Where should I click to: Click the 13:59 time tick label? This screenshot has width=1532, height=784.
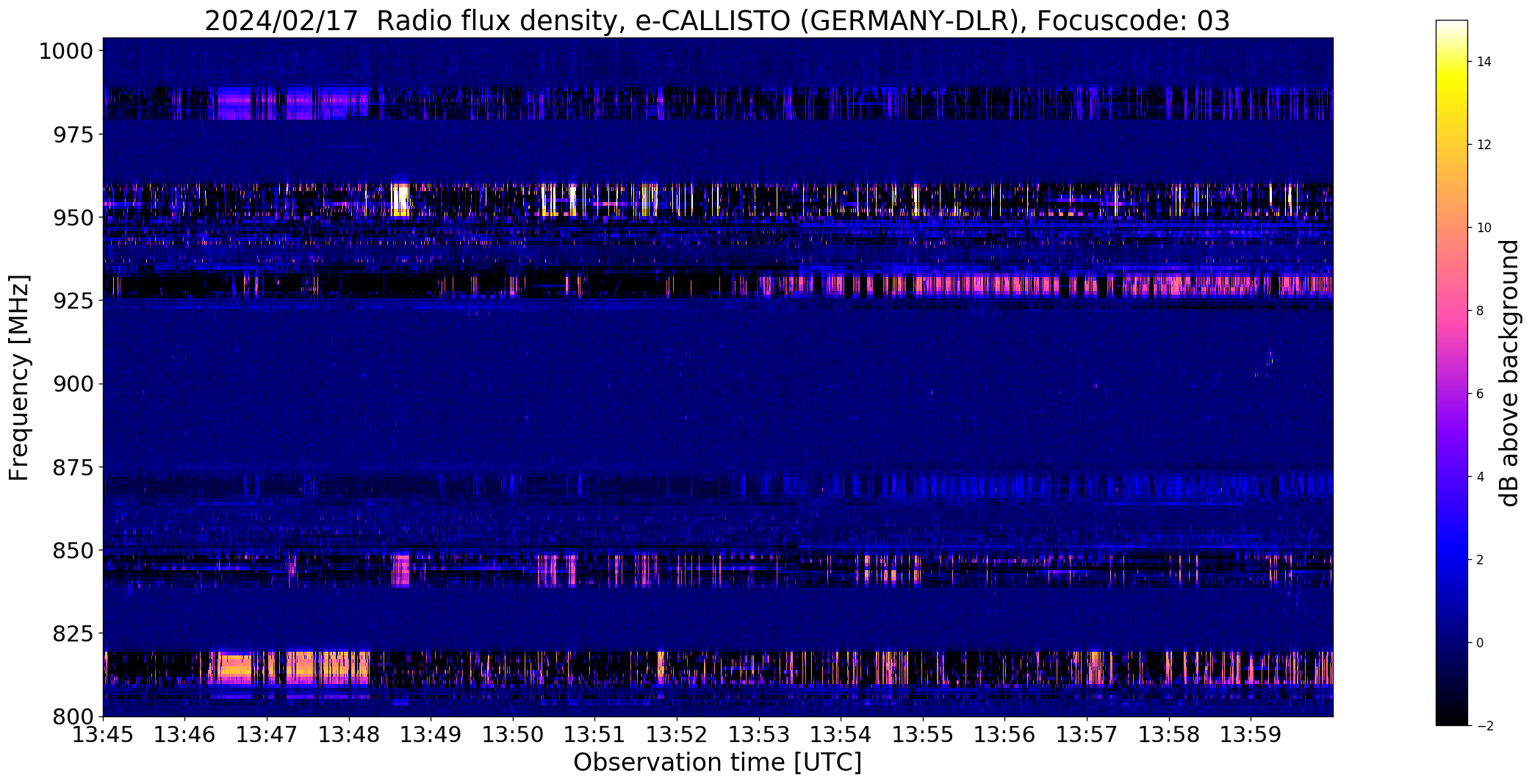1251,735
